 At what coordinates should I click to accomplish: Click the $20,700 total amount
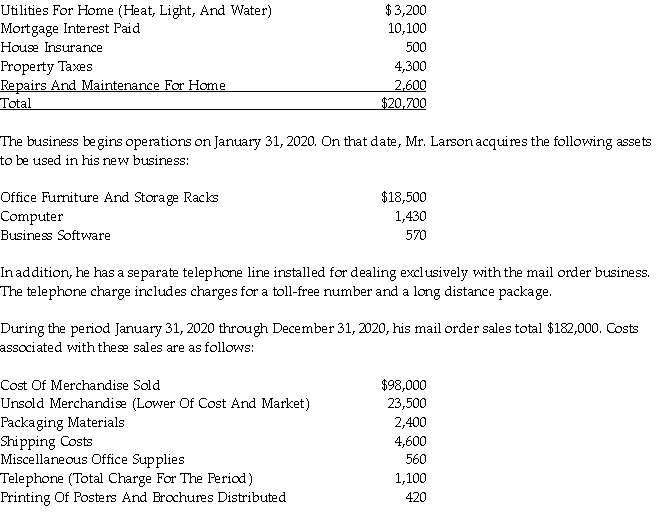[404, 103]
